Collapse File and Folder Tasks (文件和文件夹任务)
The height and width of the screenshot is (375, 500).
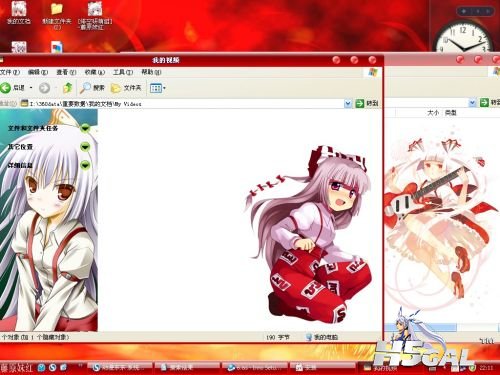point(85,128)
